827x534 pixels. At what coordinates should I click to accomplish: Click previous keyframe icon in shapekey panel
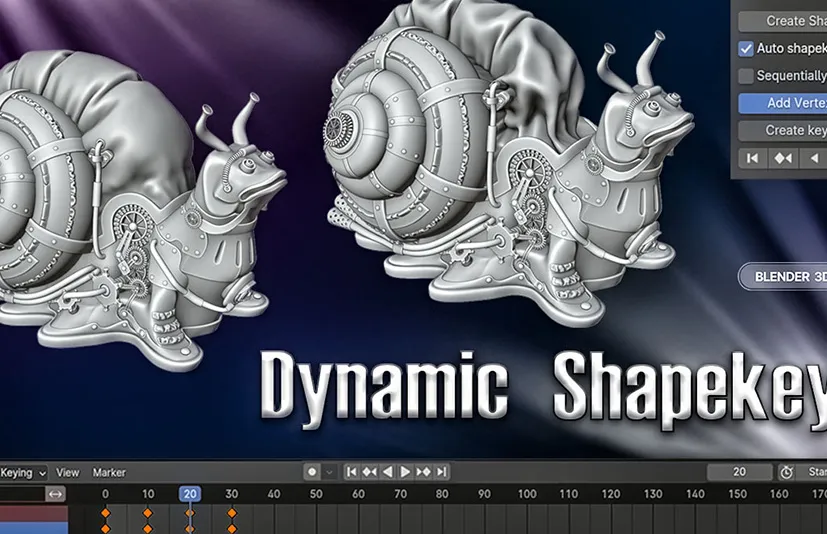(x=783, y=158)
